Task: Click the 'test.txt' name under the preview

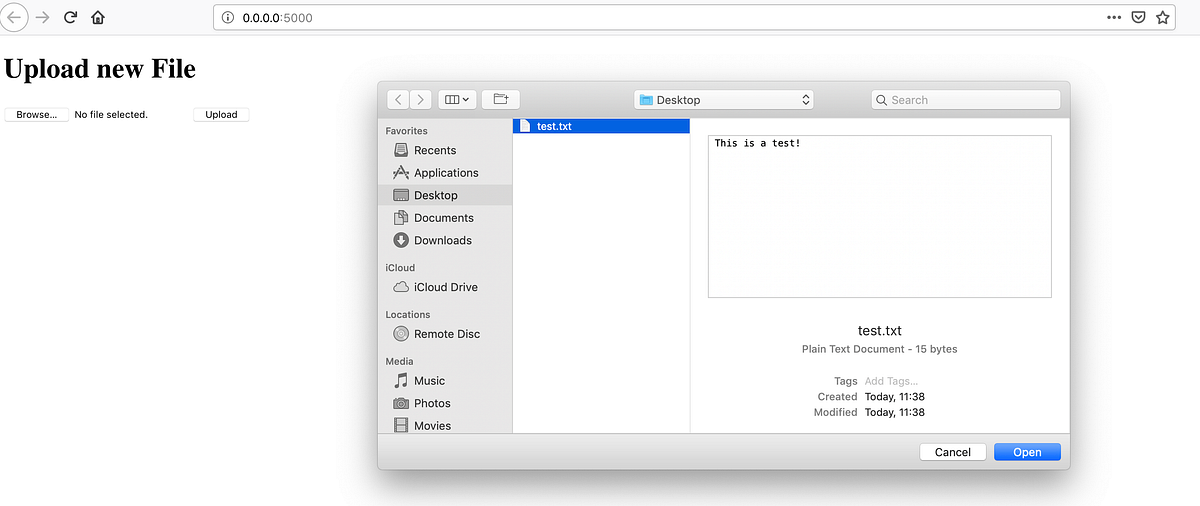Action: [x=880, y=331]
